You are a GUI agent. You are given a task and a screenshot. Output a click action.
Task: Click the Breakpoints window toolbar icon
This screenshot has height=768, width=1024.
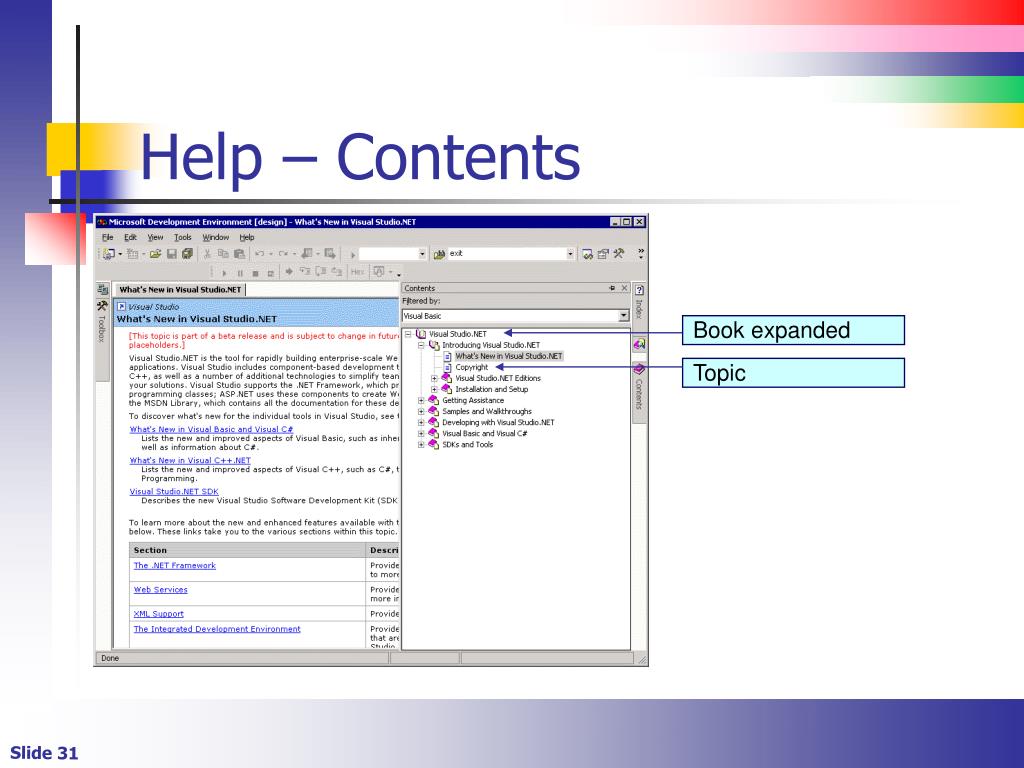(x=379, y=272)
